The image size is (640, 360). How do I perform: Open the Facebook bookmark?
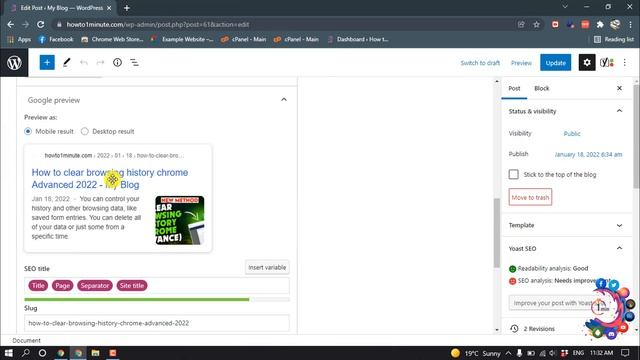click(56, 39)
